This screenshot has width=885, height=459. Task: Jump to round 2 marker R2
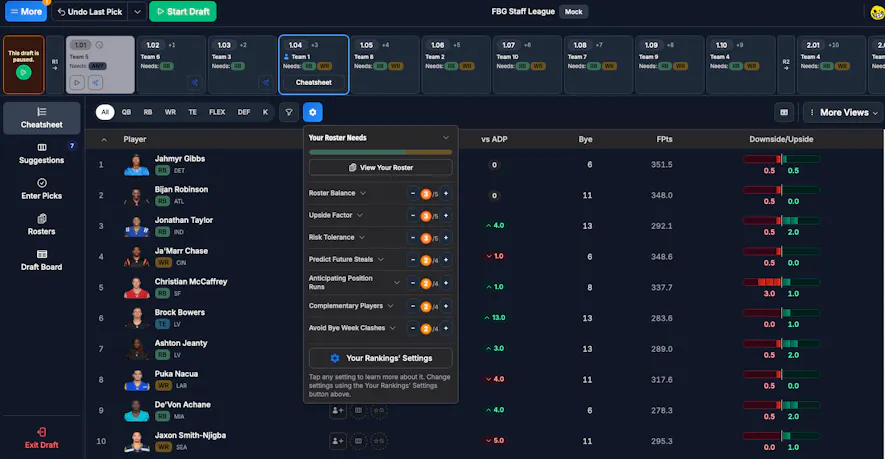(786, 64)
